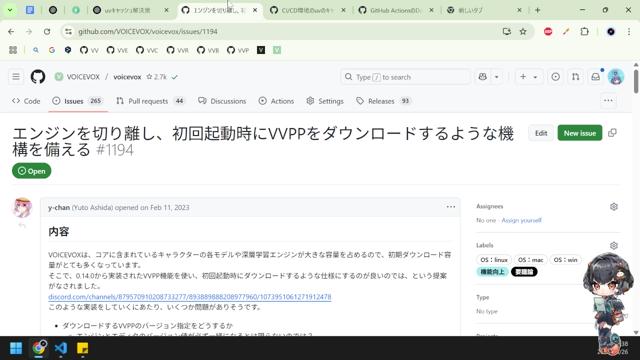This screenshot has width=640, height=360.
Task: Click the address bar URL
Action: pos(148,31)
